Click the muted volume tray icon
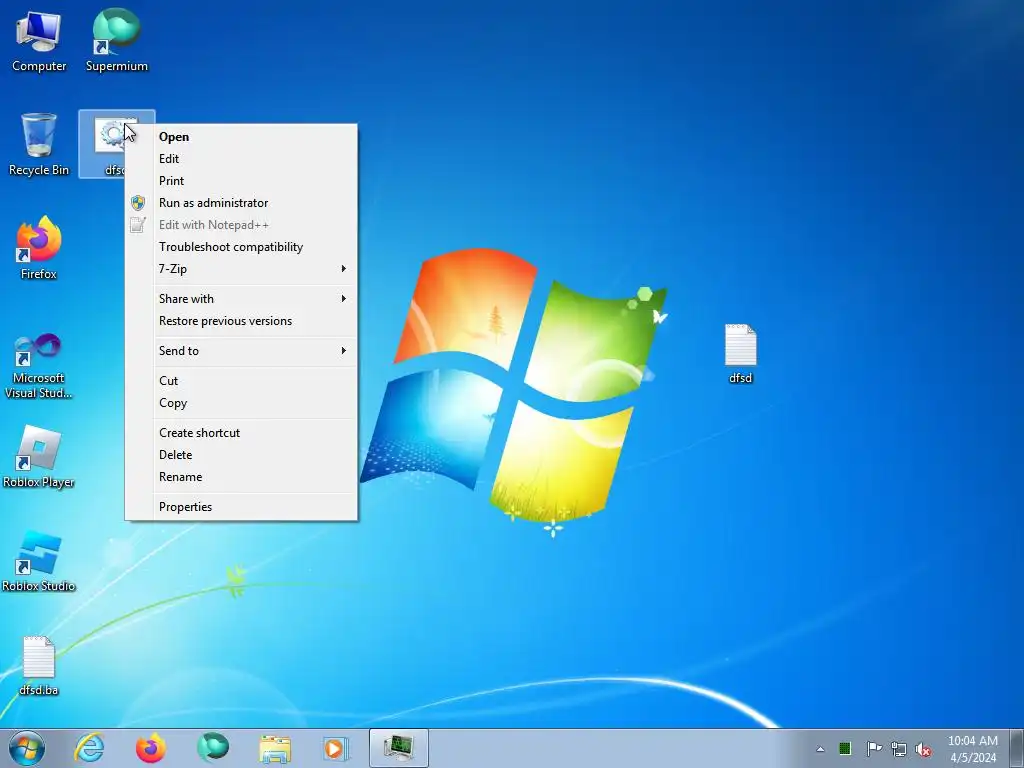Viewport: 1024px width, 768px height. tap(923, 749)
